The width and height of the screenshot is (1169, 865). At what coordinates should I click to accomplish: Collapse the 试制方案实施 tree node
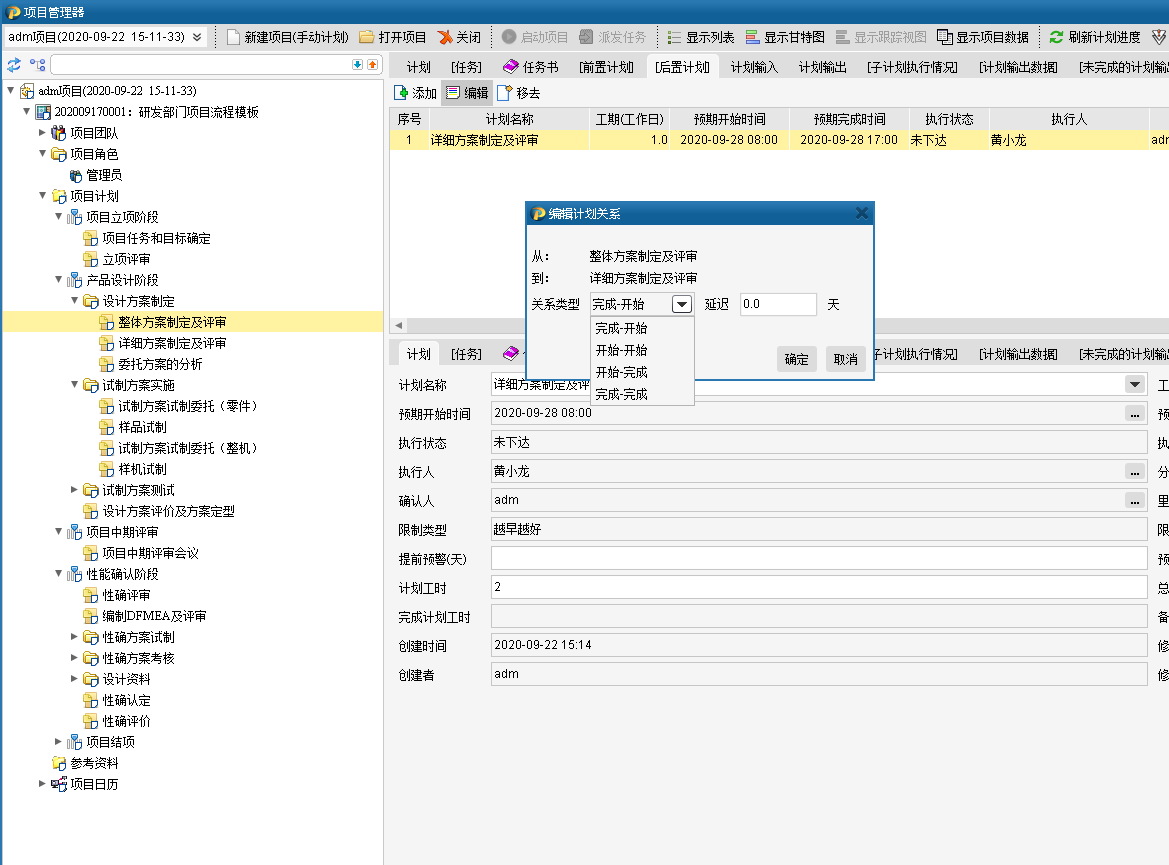[75, 385]
